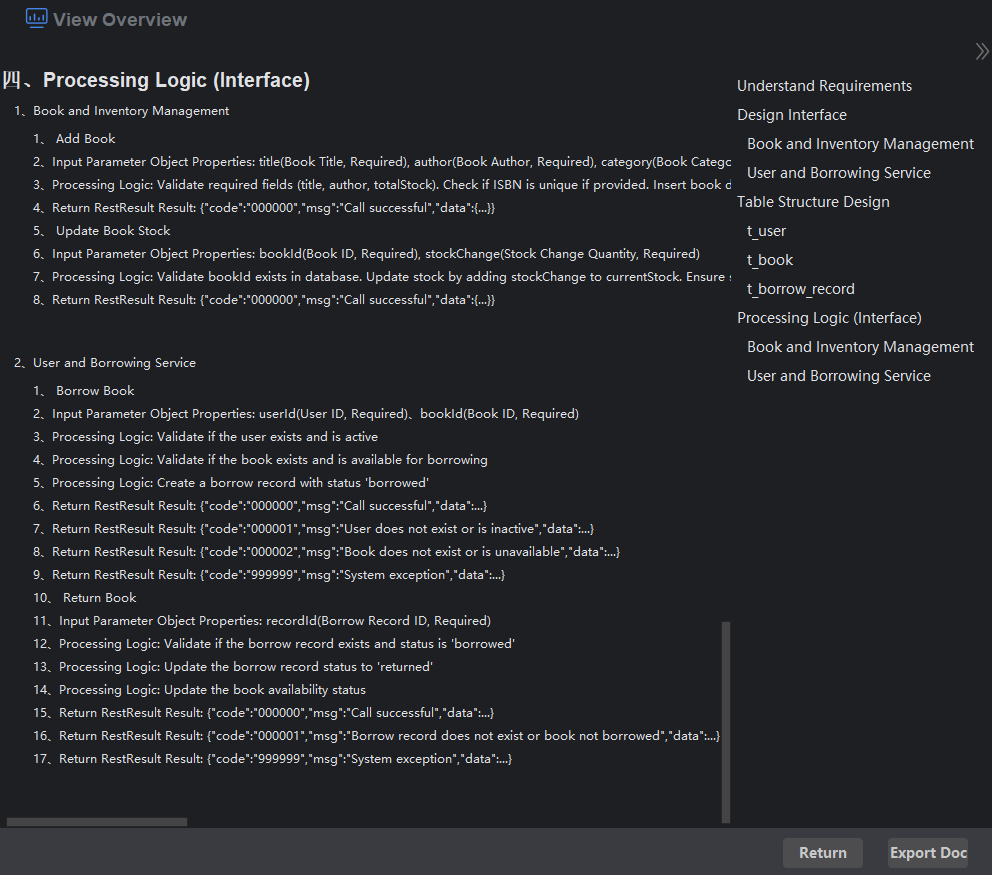Screen dimensions: 992x875
Task: Select Processing Logic (Interface) in outline panel
Action: [x=829, y=318]
